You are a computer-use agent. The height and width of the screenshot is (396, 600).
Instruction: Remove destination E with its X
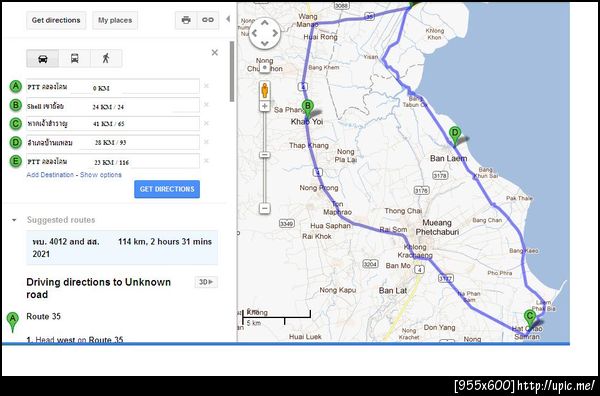point(206,161)
